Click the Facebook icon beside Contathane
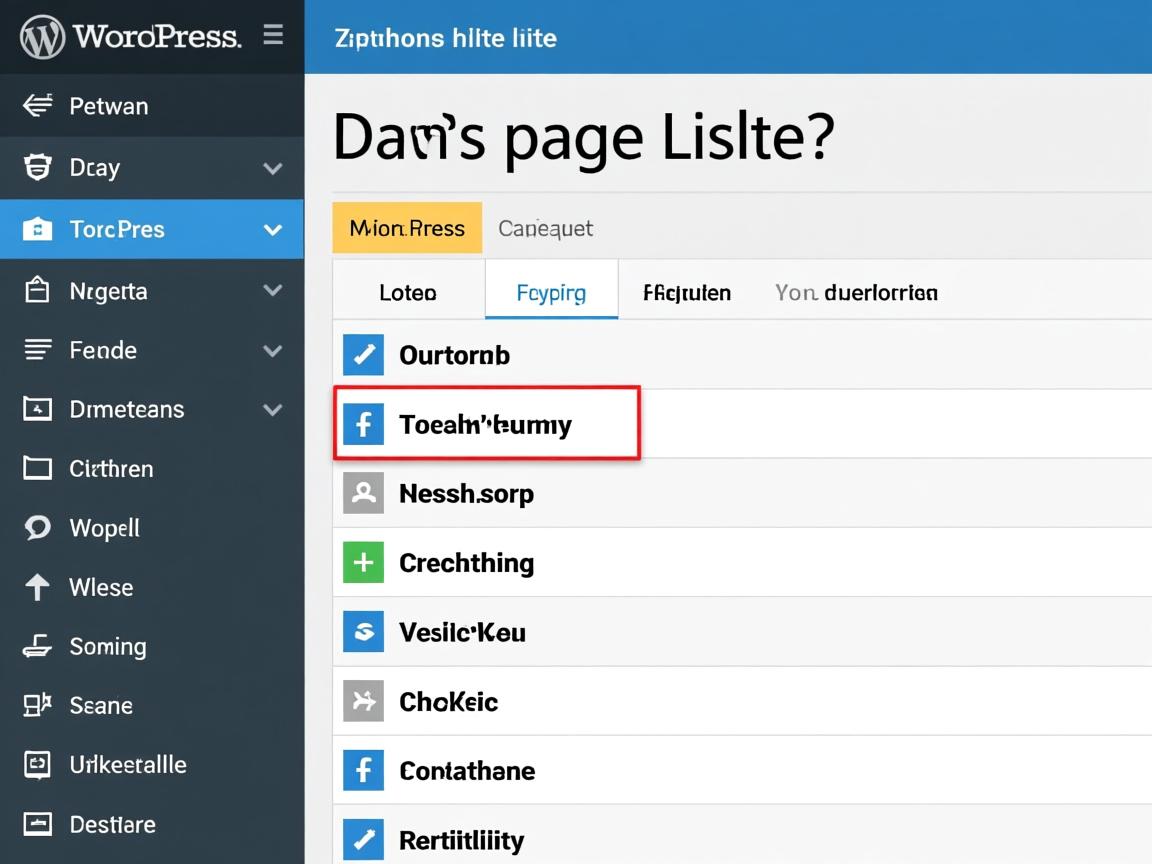 (363, 771)
